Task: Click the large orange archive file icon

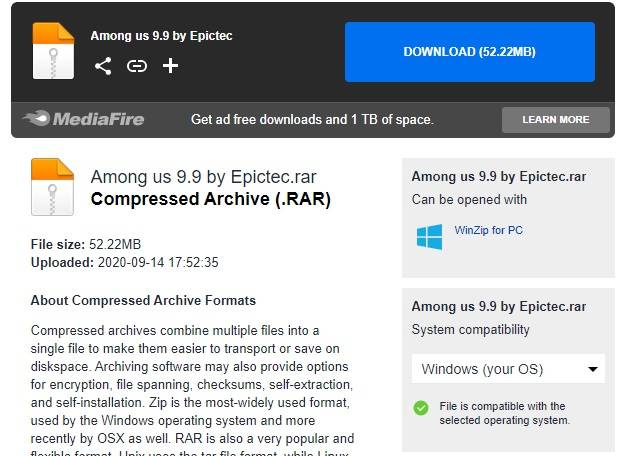Action: coord(52,187)
